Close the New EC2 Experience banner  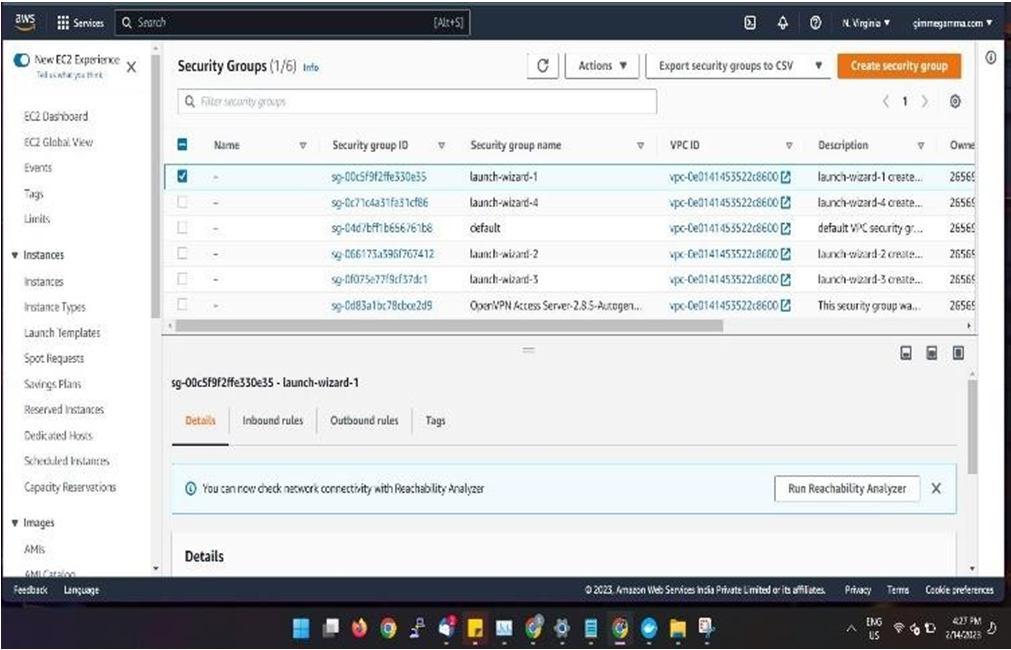pyautogui.click(x=131, y=66)
